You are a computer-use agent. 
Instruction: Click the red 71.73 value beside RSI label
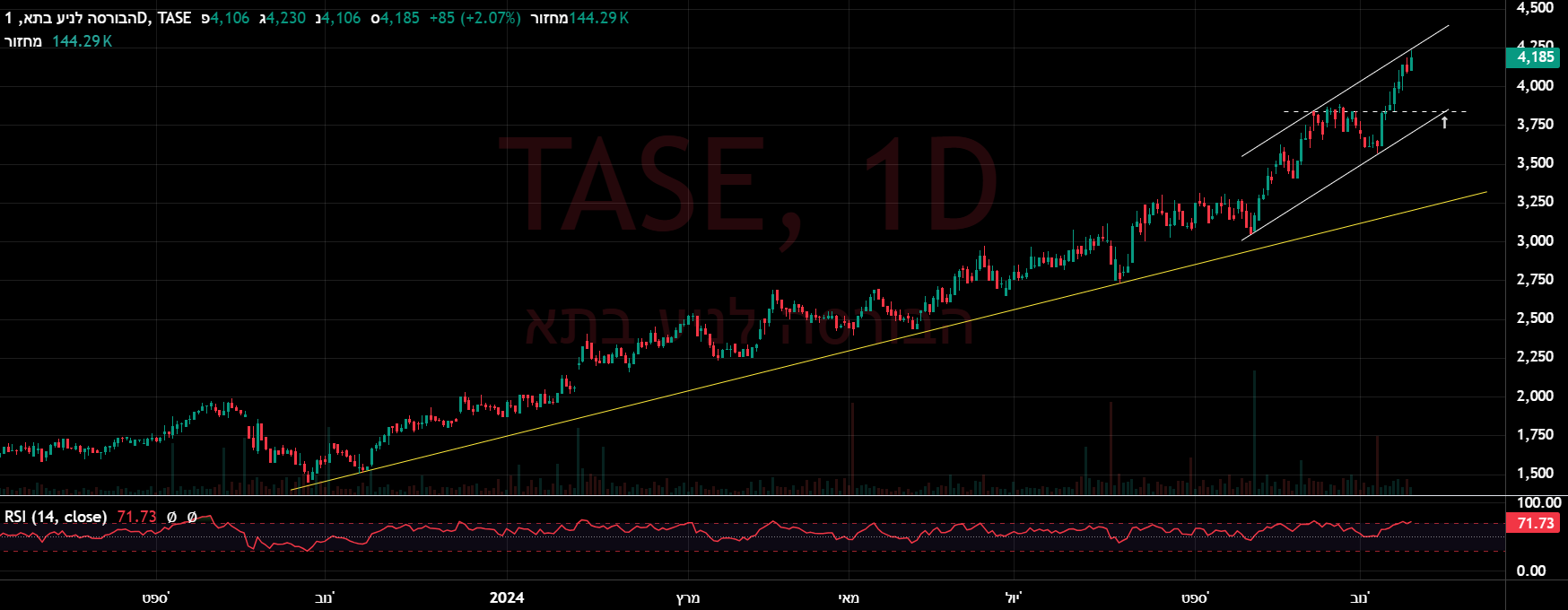pos(136,517)
